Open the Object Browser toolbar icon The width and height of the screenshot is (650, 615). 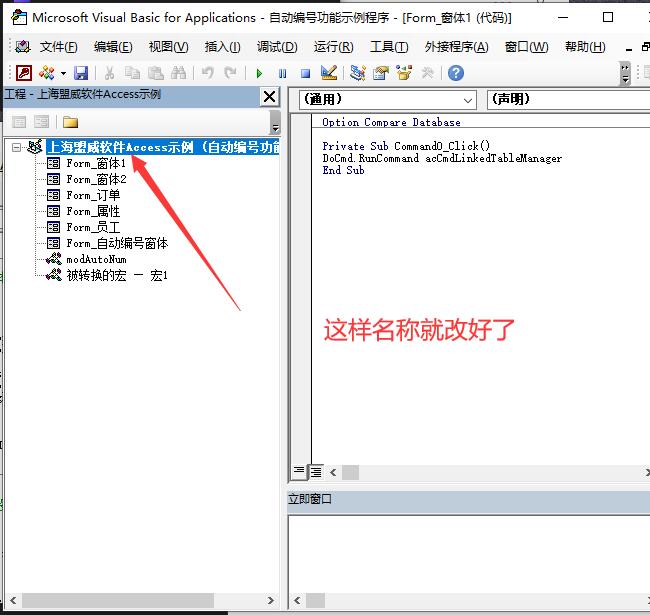[x=404, y=73]
